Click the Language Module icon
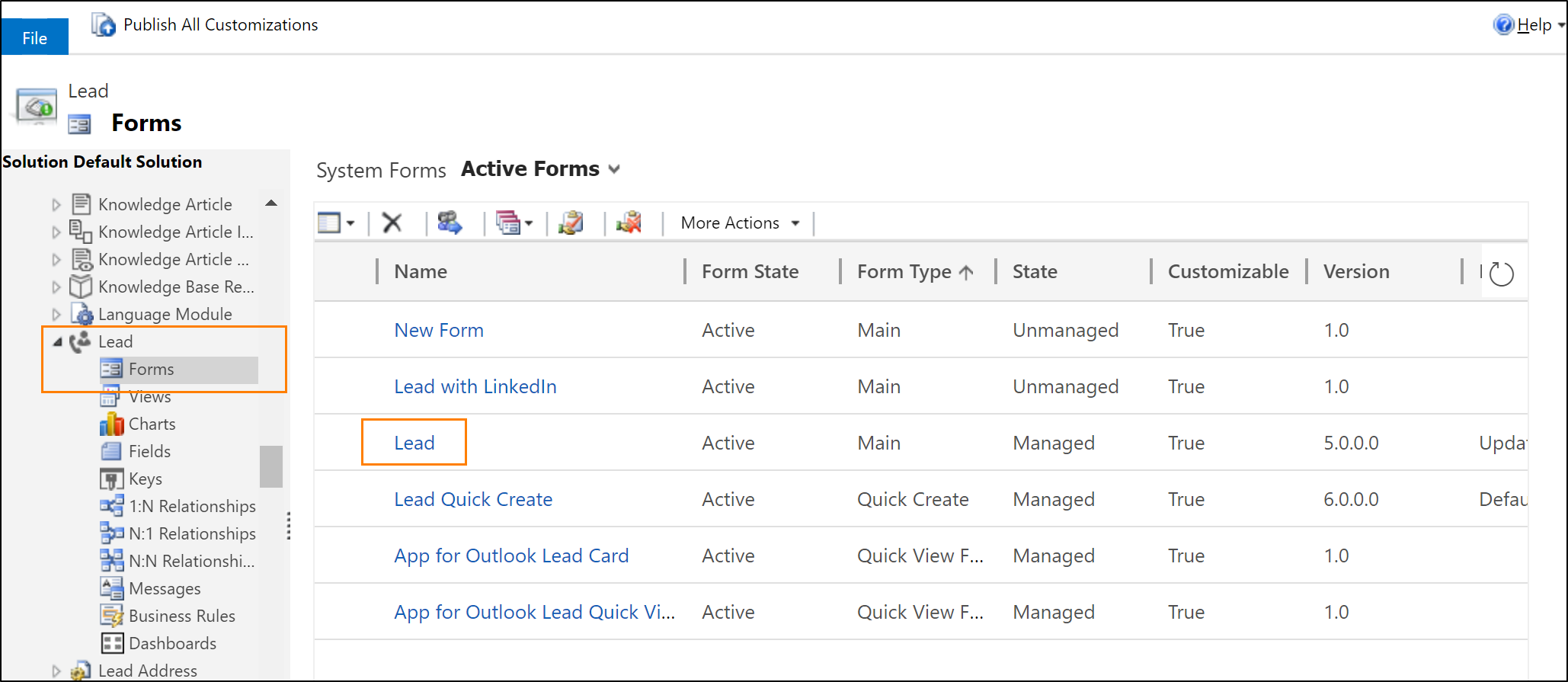Image resolution: width=1568 pixels, height=682 pixels. click(x=82, y=315)
